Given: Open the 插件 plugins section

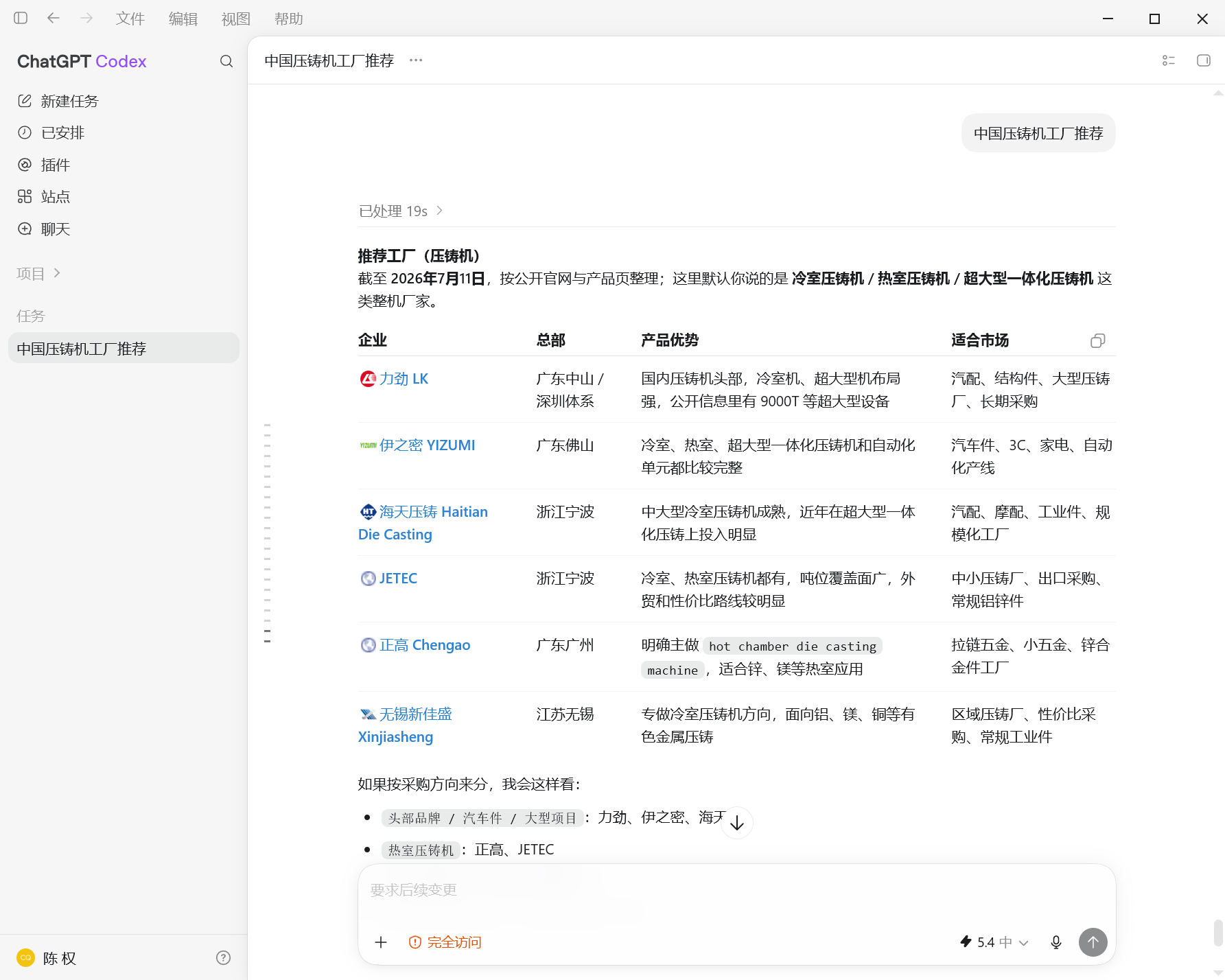Looking at the screenshot, I should 124,165.
